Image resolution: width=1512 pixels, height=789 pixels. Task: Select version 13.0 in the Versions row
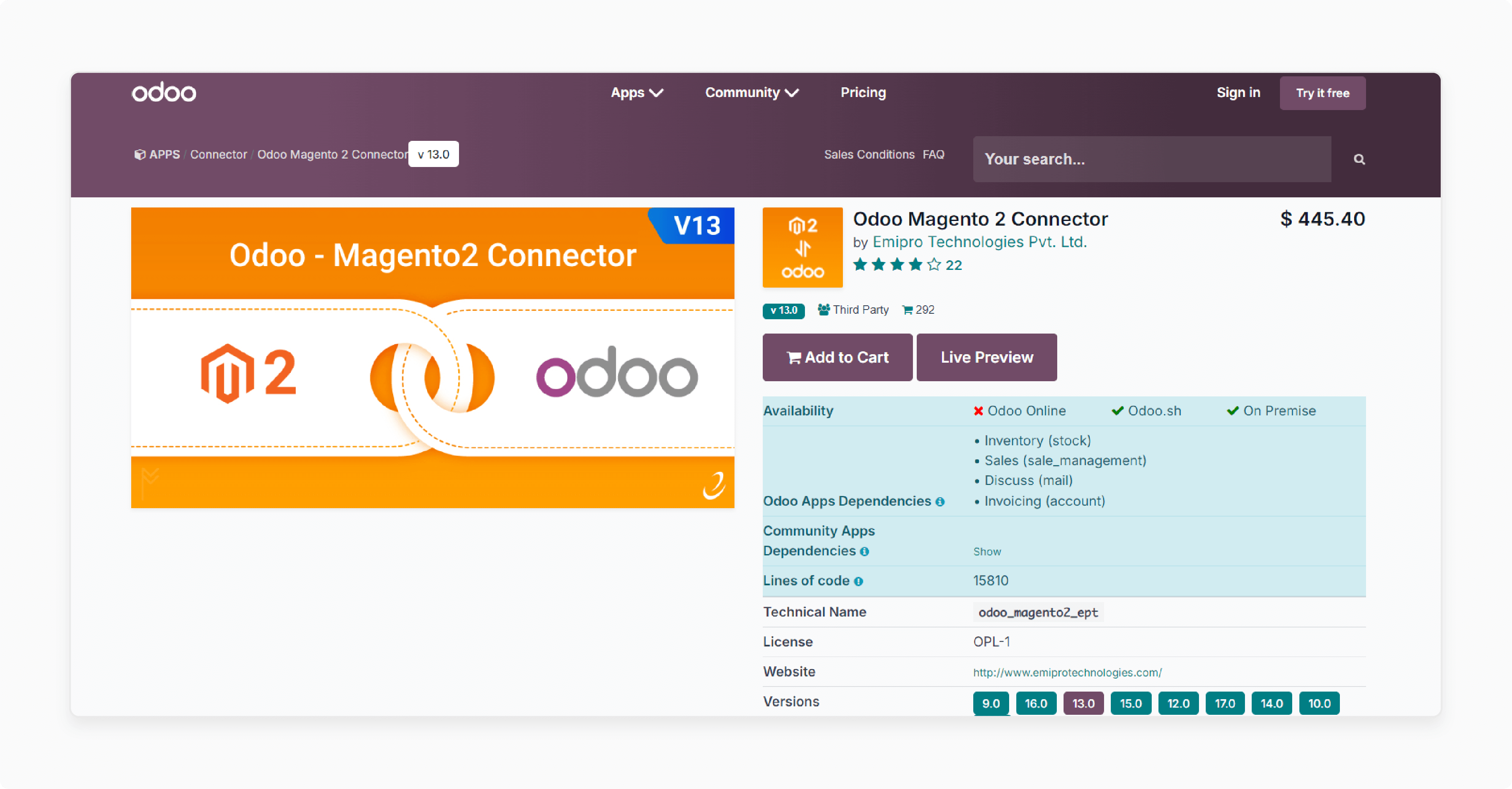(1083, 703)
